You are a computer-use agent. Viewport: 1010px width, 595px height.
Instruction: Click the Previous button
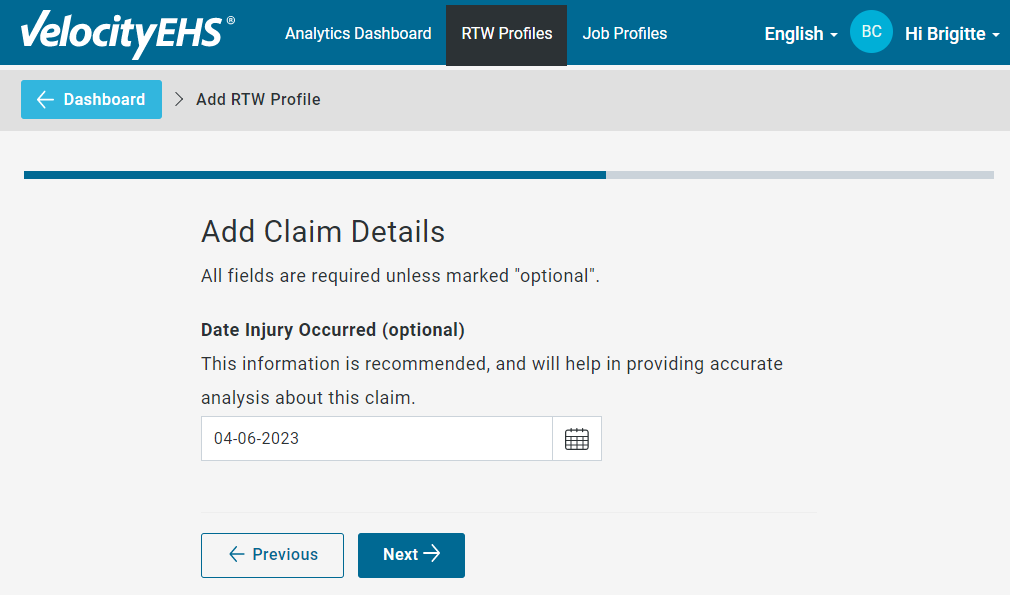click(272, 555)
